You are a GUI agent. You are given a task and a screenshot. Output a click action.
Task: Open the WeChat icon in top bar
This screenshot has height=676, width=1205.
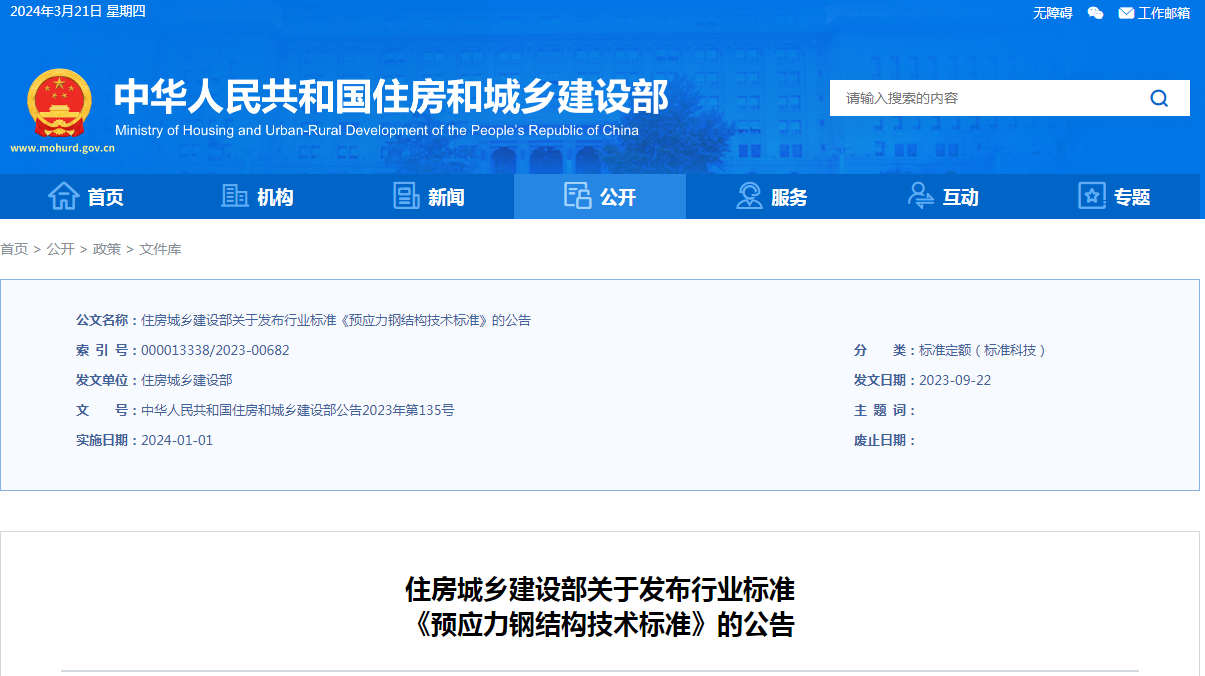[1095, 13]
